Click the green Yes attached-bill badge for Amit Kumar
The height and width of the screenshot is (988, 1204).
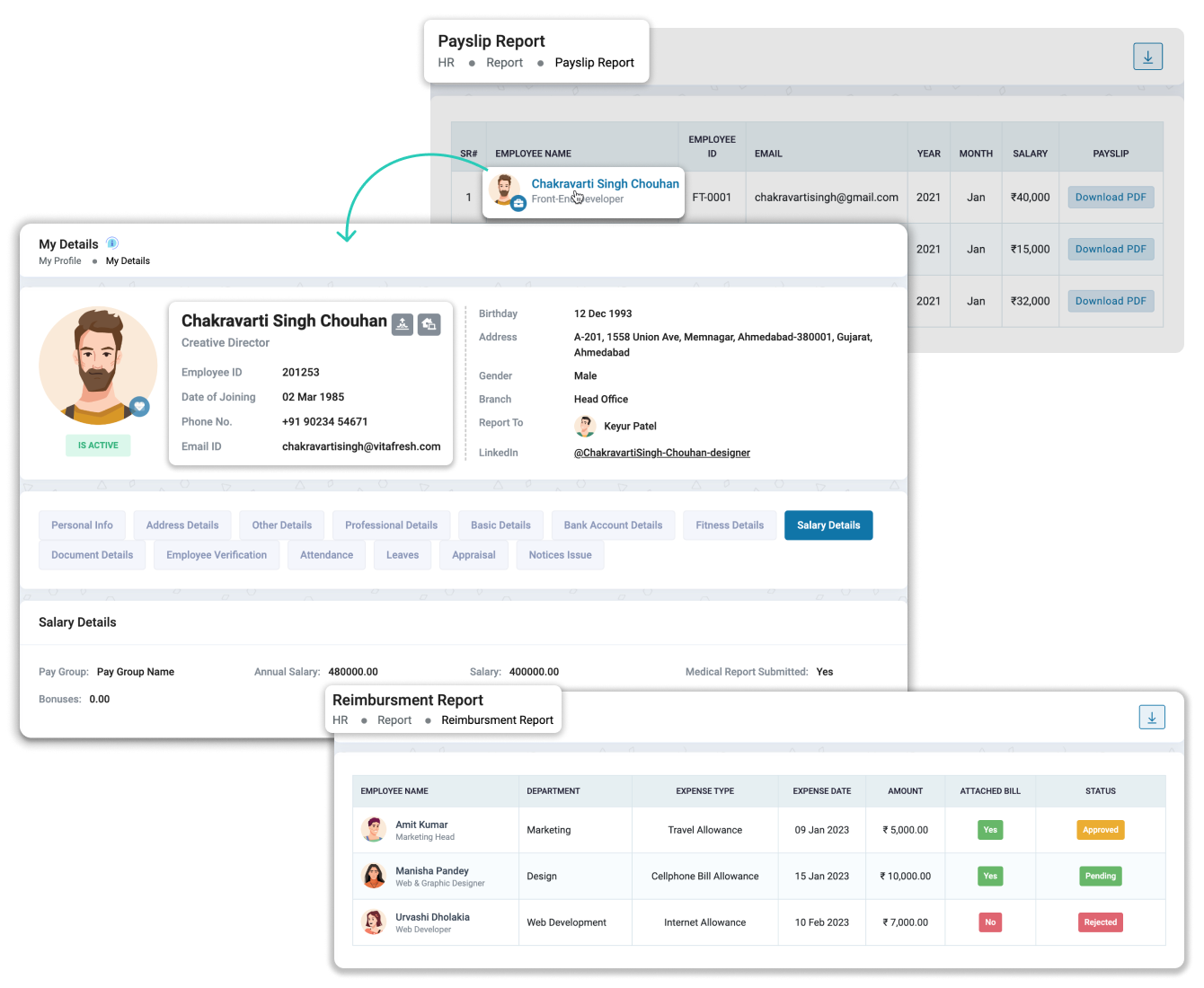pos(990,829)
